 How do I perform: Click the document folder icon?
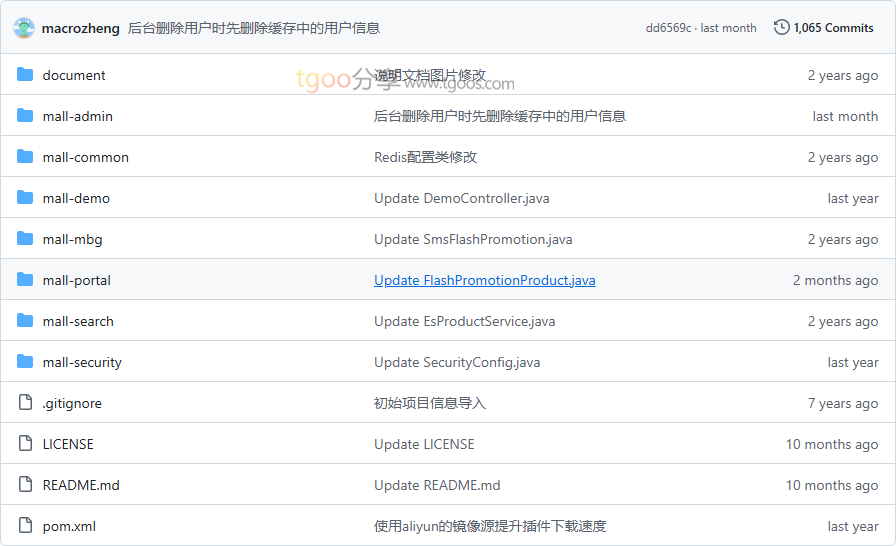click(x=25, y=75)
